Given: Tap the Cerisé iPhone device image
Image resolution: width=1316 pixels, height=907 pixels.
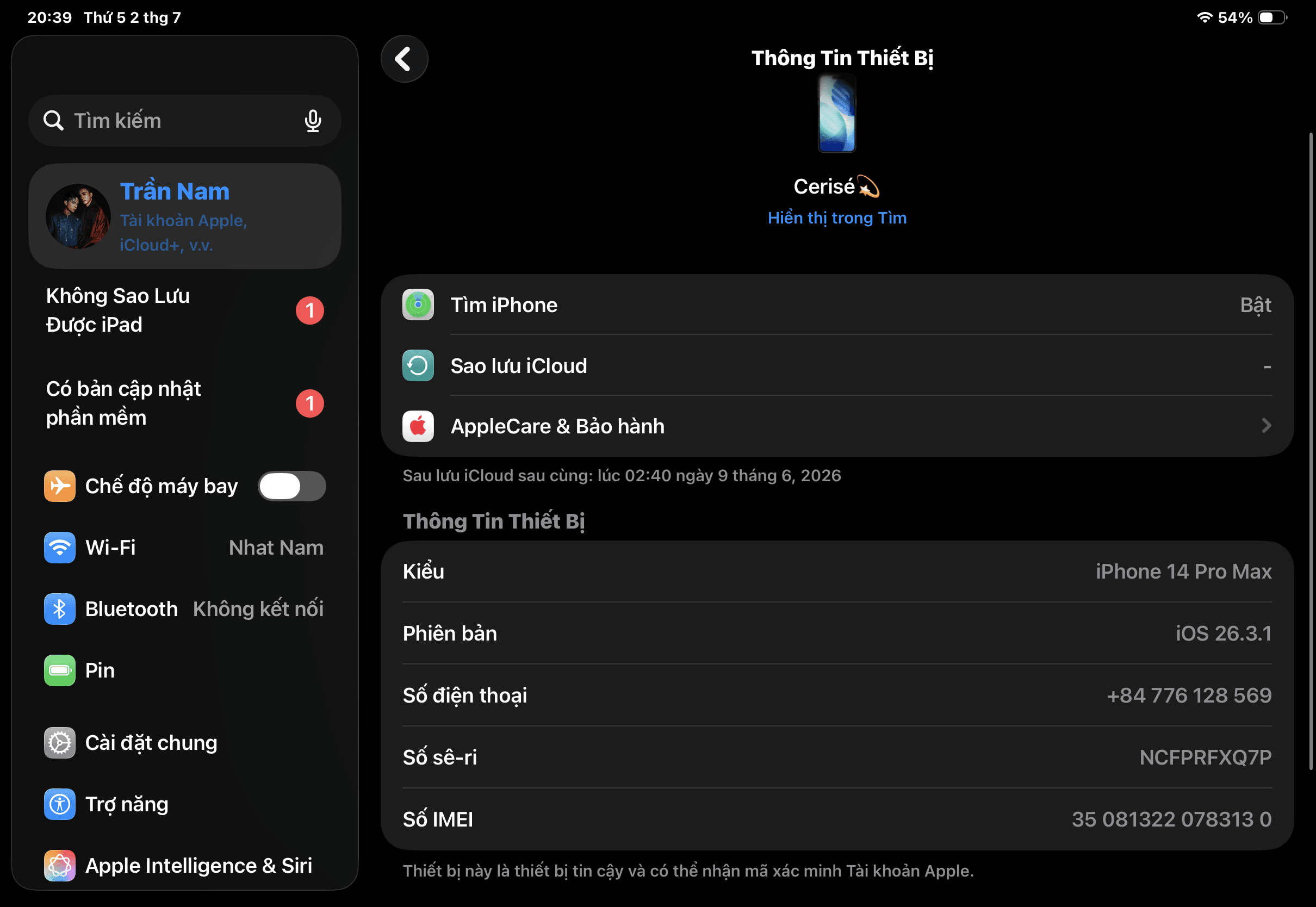Looking at the screenshot, I should point(836,114).
